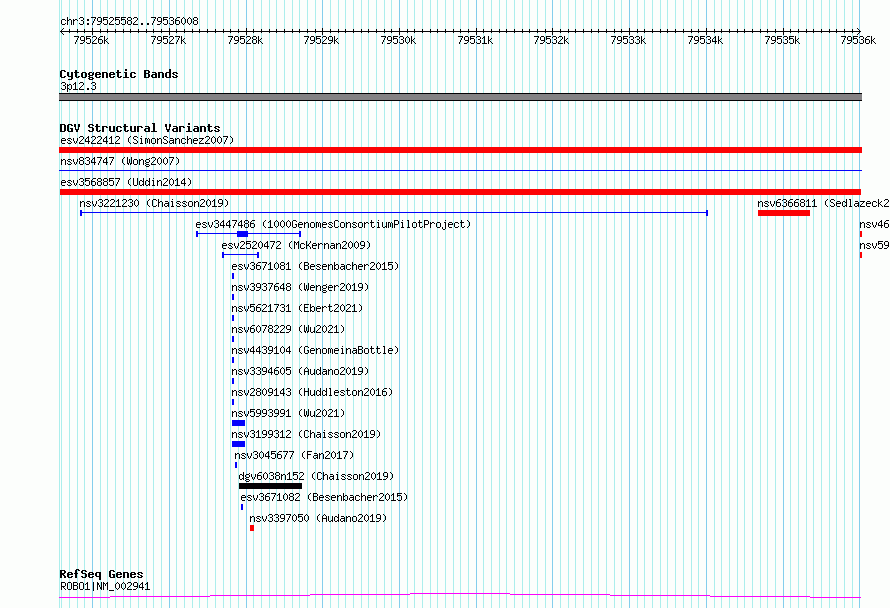The image size is (890, 608).
Task: Select the black dgv6038n152 variant bar
Action: (x=270, y=486)
